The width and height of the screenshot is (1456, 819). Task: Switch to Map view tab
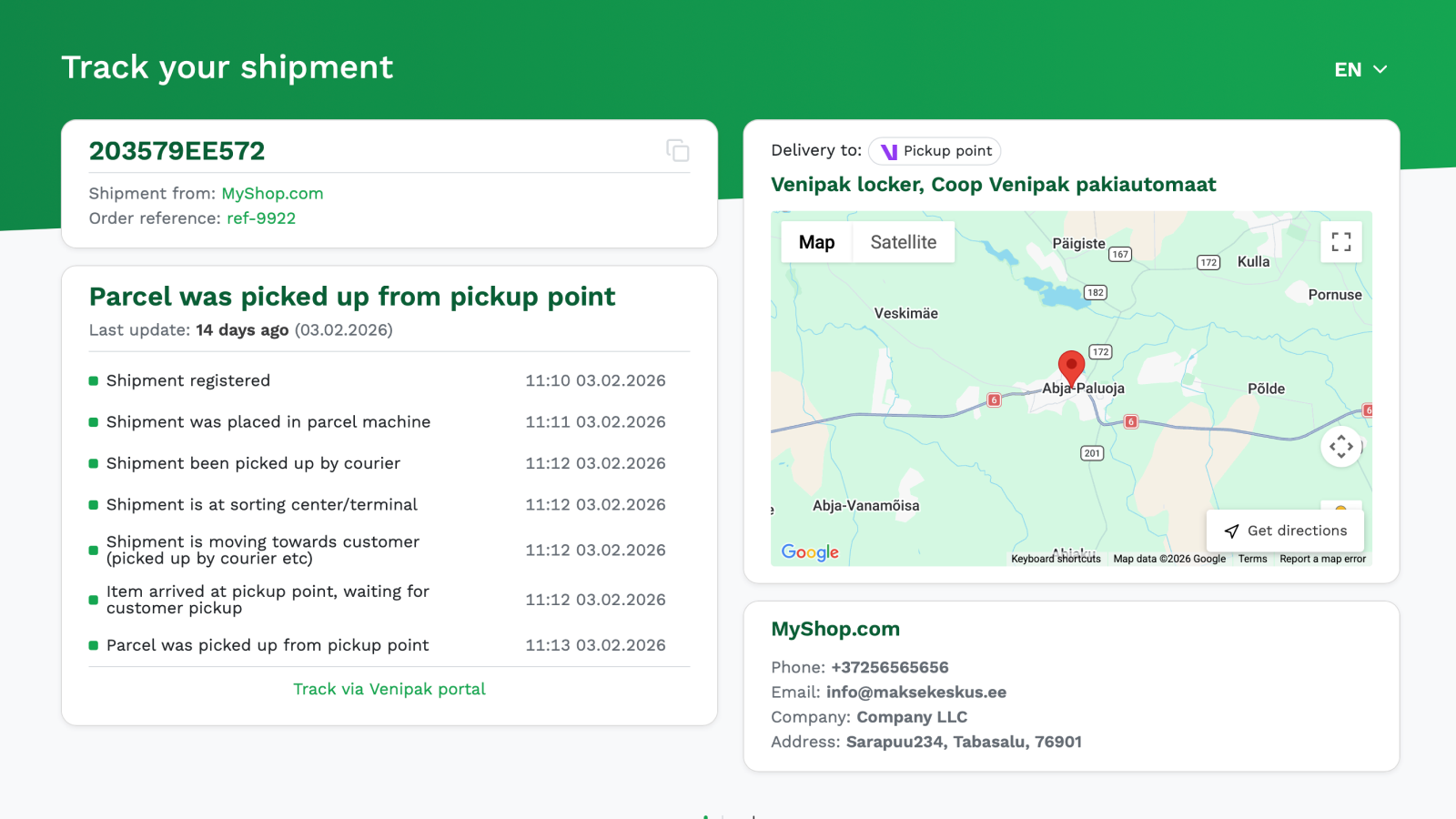tap(816, 242)
